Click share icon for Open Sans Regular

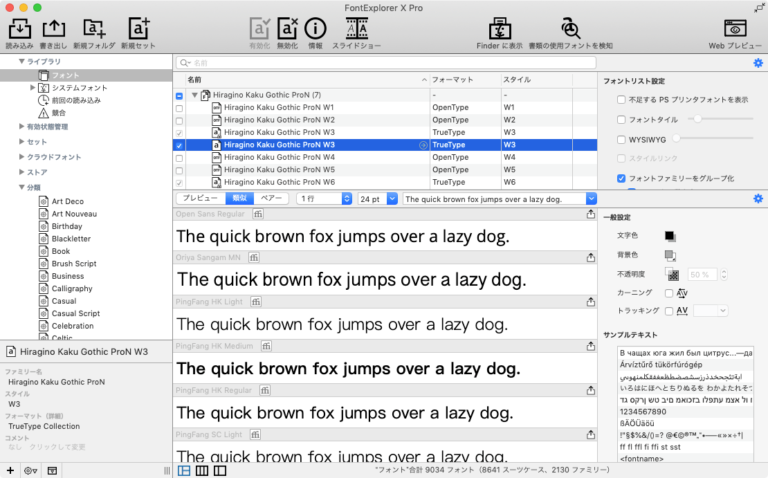pyautogui.click(x=591, y=214)
